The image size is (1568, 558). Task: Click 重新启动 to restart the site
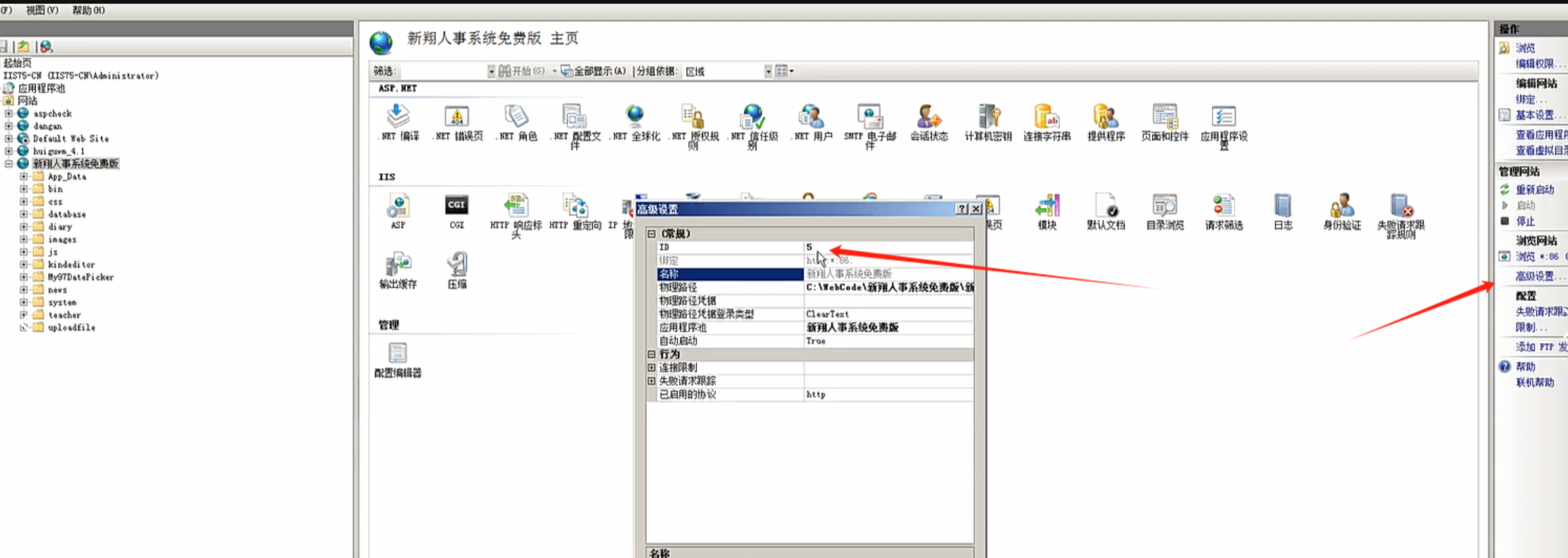[x=1534, y=189]
